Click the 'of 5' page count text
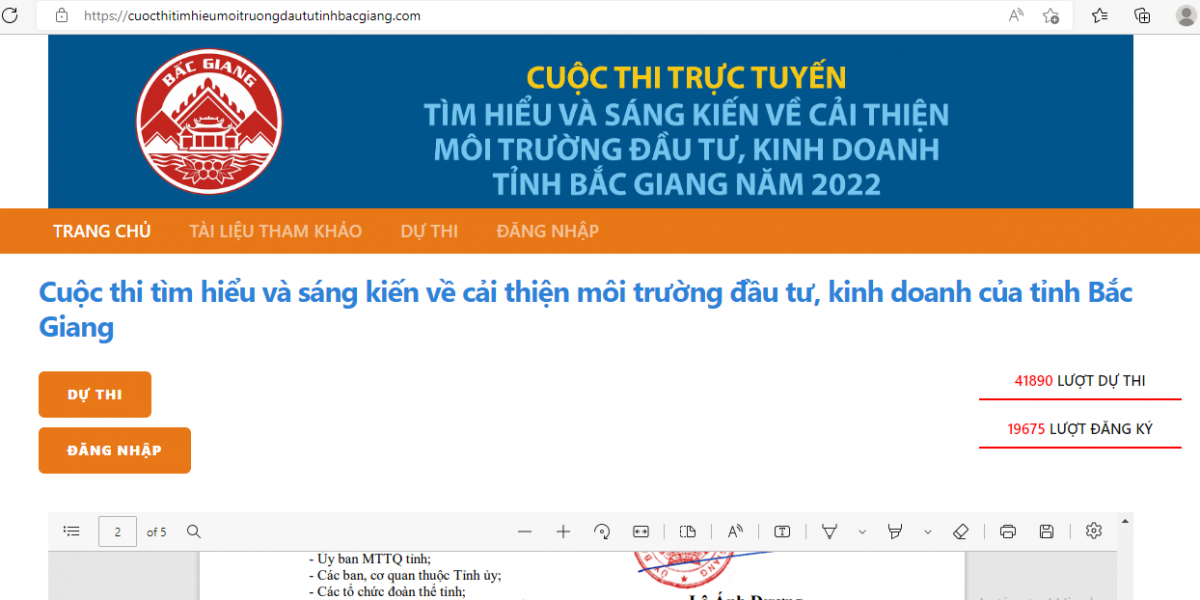The width and height of the screenshot is (1200, 600). (x=157, y=532)
